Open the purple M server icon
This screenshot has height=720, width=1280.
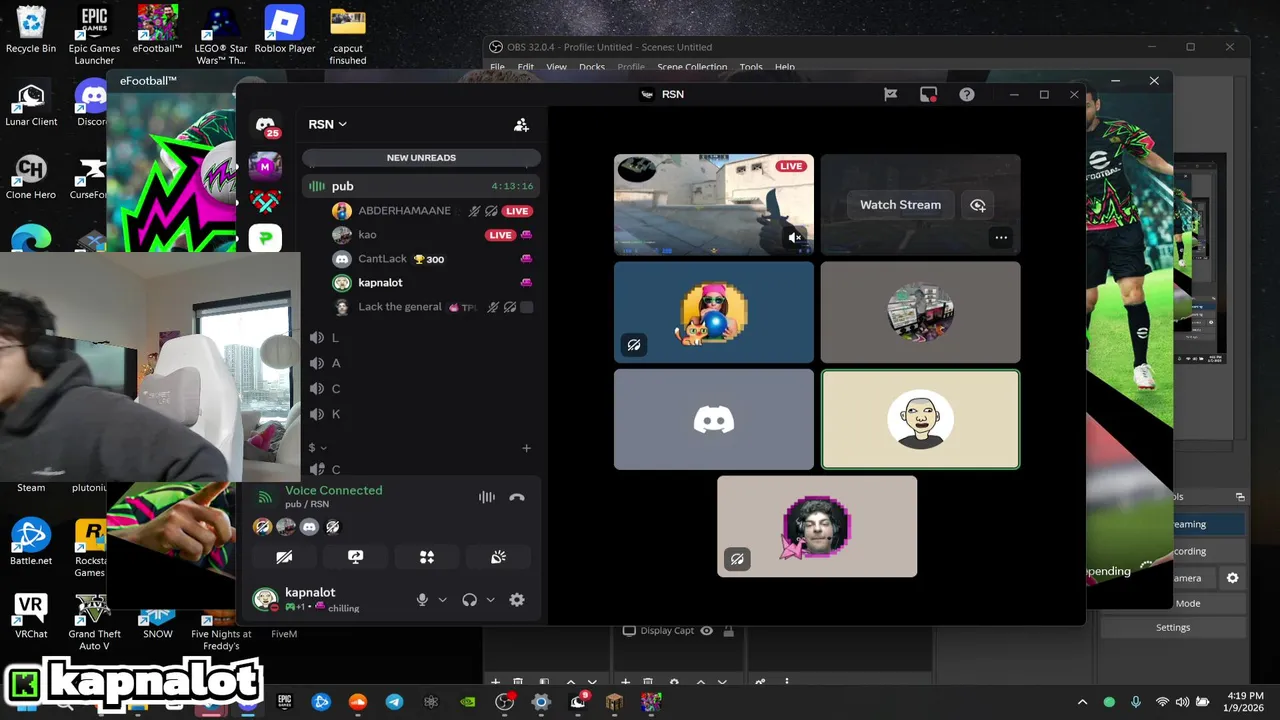(x=265, y=167)
